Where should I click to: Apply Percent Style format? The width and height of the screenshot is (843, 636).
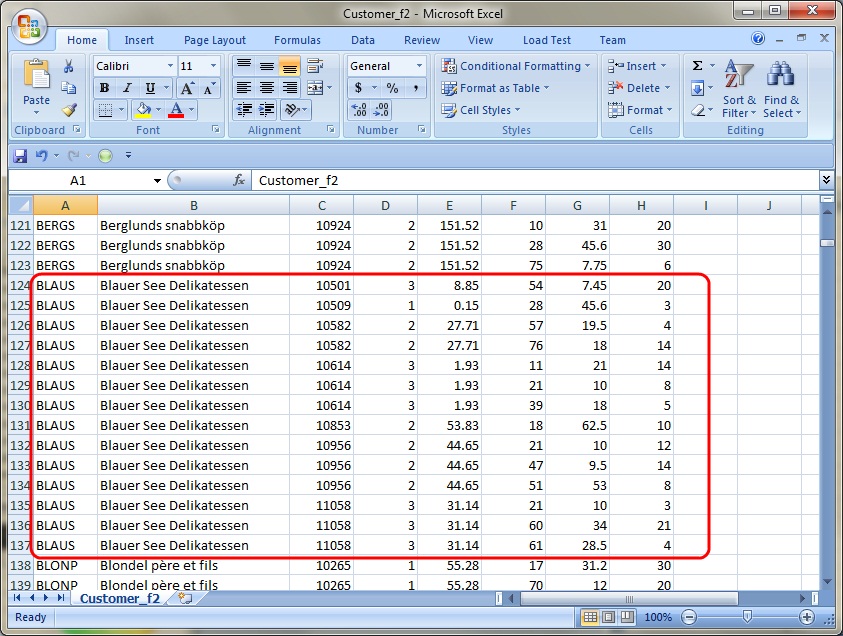coord(392,88)
